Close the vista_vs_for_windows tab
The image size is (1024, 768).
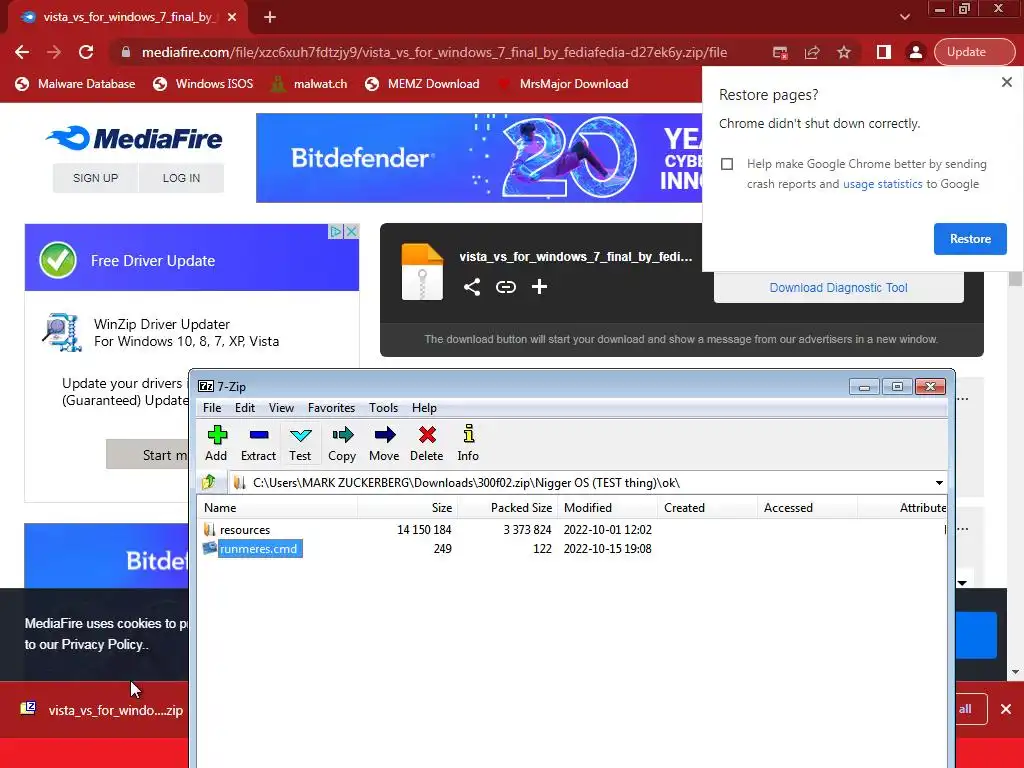pos(232,18)
